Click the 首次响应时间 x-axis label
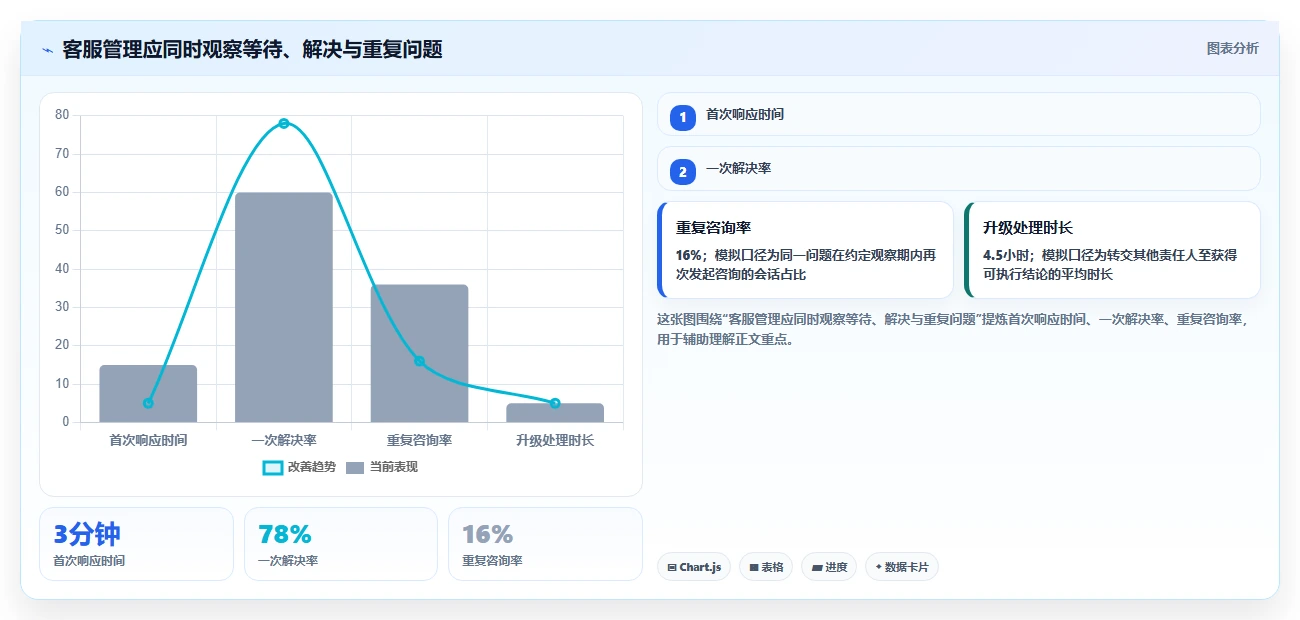 click(x=148, y=440)
